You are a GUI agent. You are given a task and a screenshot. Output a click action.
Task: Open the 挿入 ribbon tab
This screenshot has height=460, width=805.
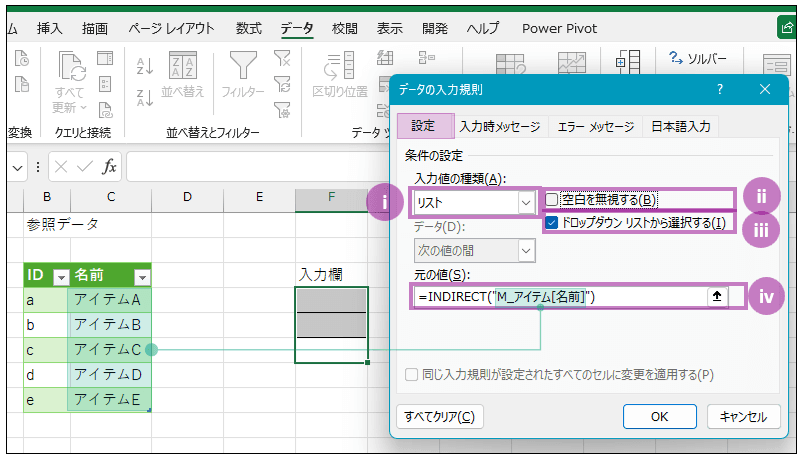[x=49, y=28]
